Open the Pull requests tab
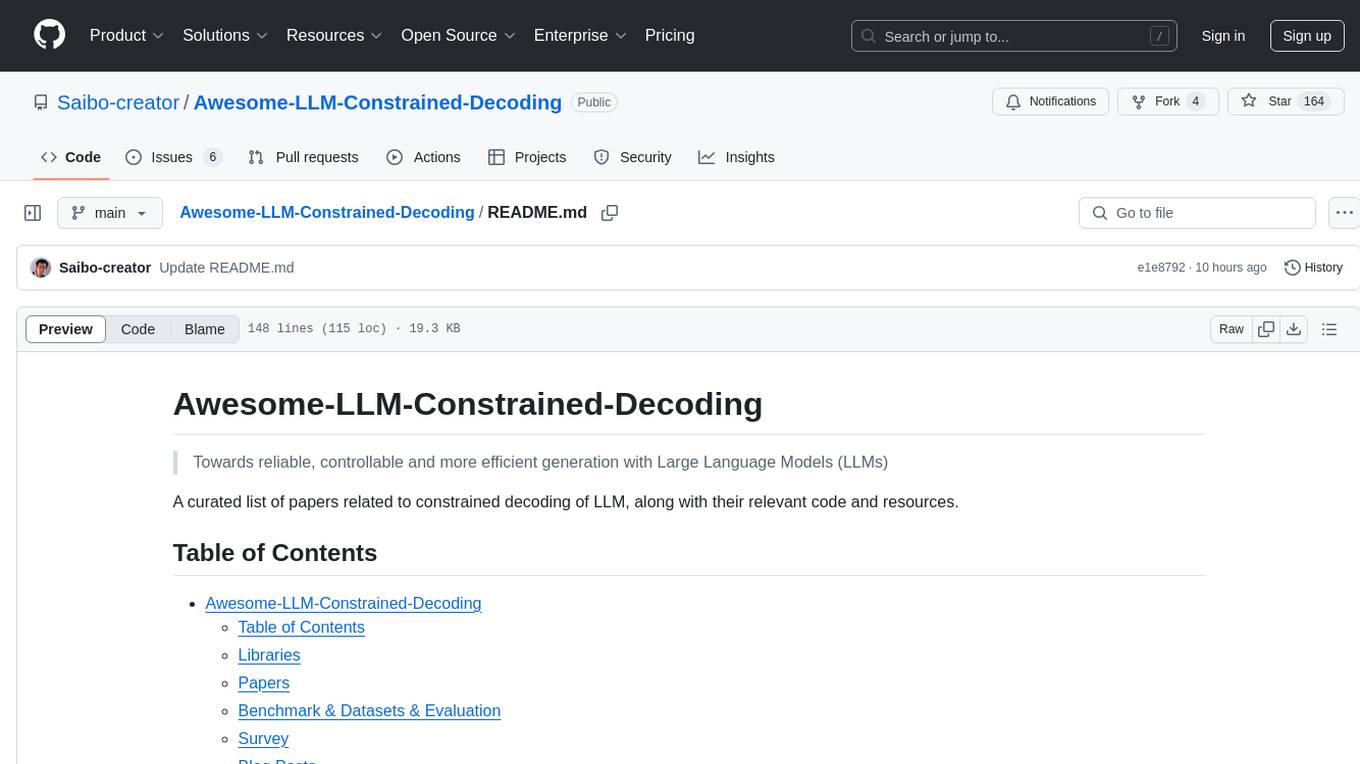Screen dimensions: 1360x764 tap(303, 157)
